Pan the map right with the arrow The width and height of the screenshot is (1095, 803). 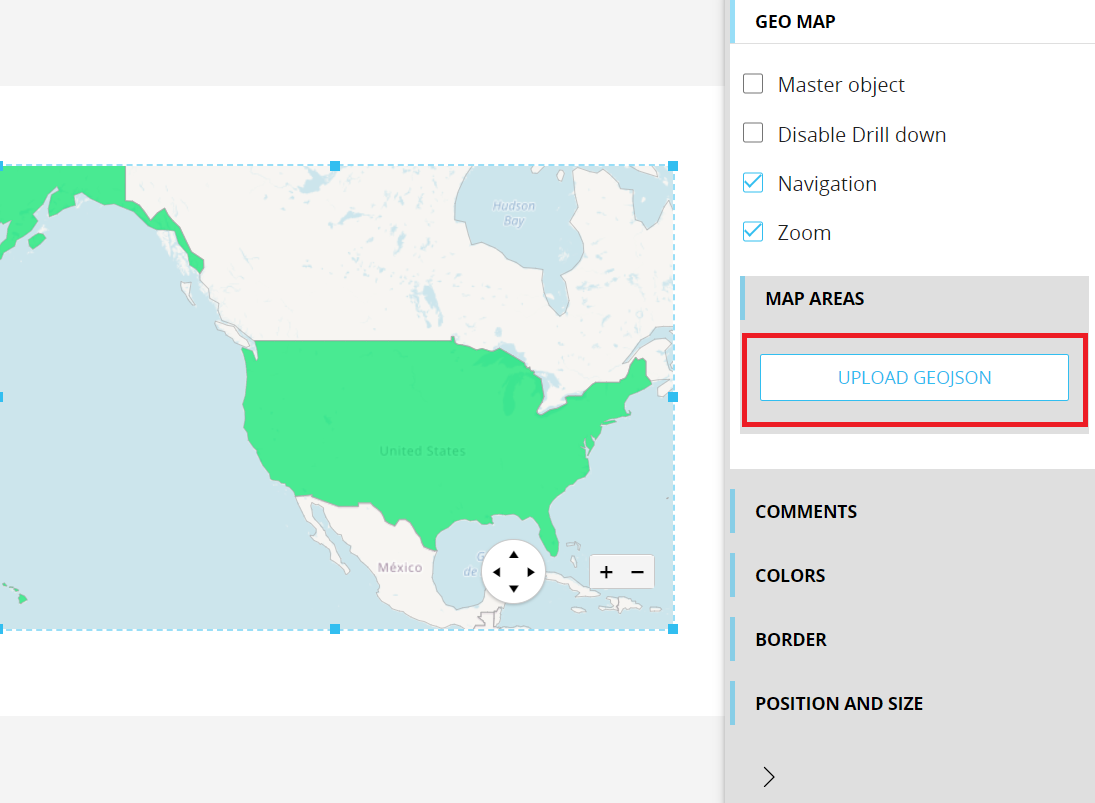531,572
